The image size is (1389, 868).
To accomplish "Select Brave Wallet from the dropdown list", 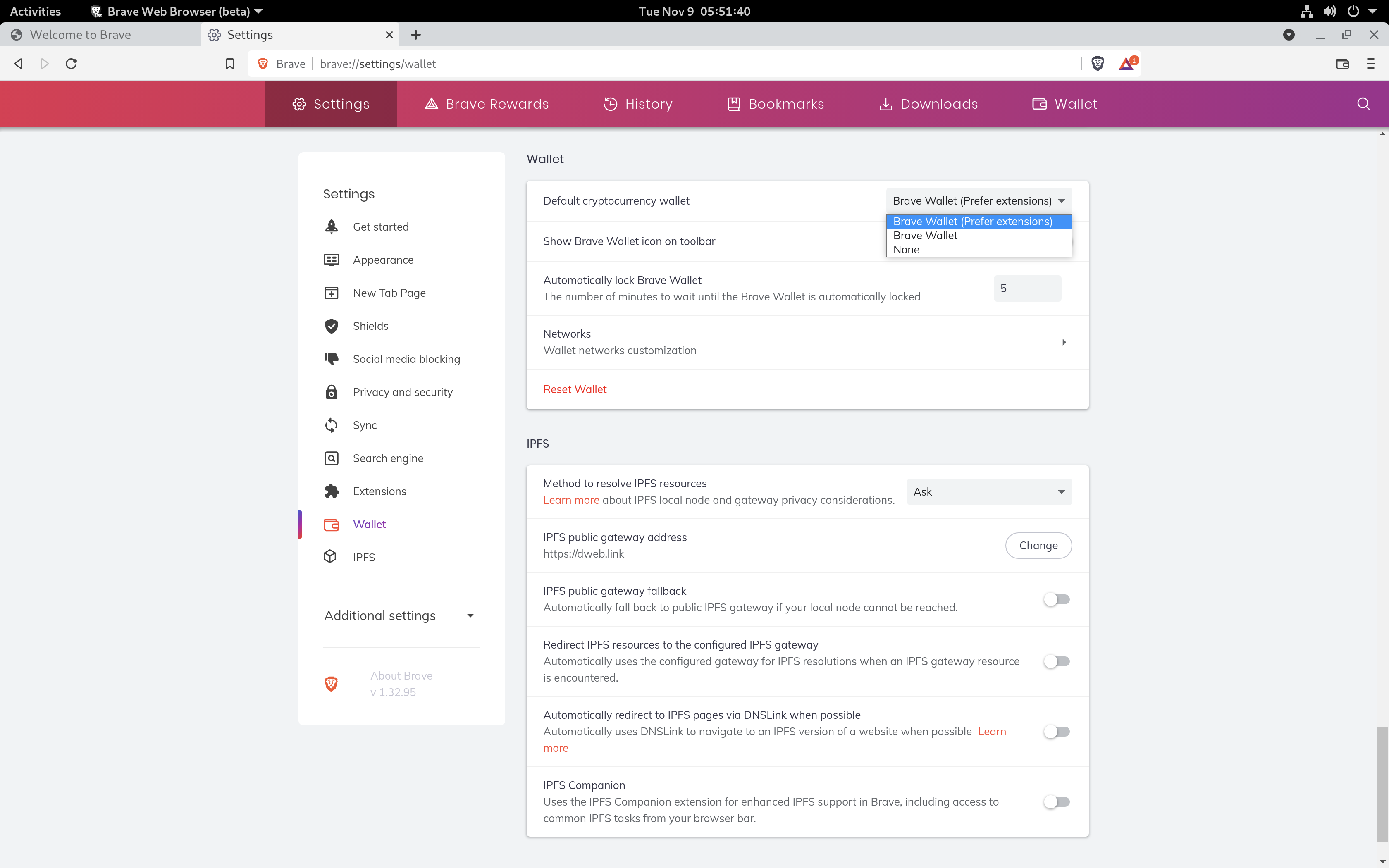I will pyautogui.click(x=925, y=235).
